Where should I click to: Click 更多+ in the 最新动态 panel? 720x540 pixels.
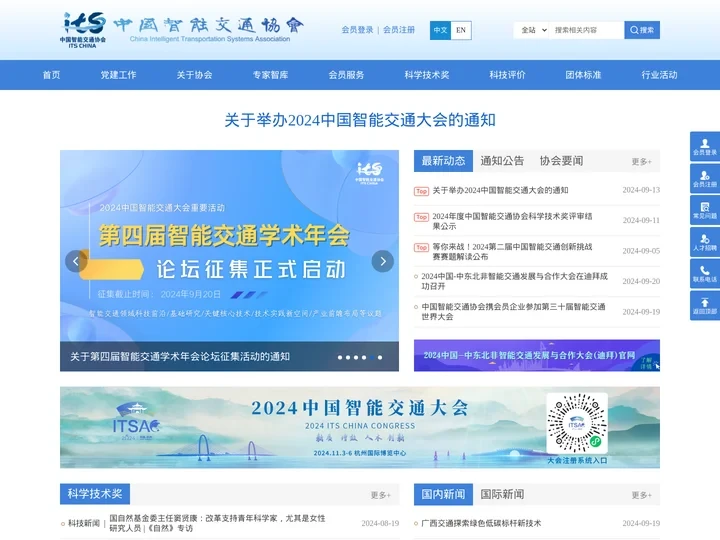tap(641, 162)
